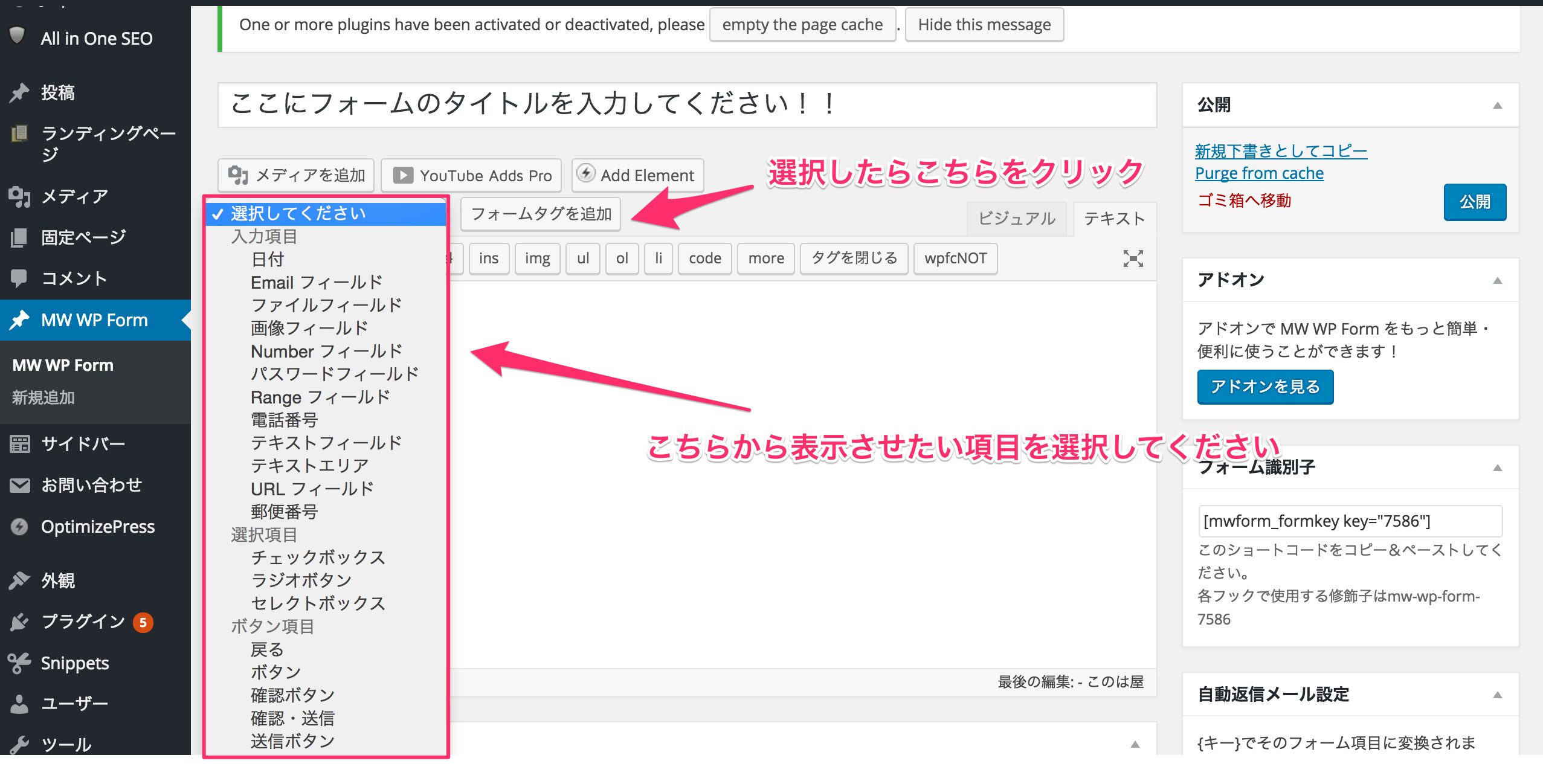
Task: Pick 送信ボタン in the dropdown list
Action: 292,741
